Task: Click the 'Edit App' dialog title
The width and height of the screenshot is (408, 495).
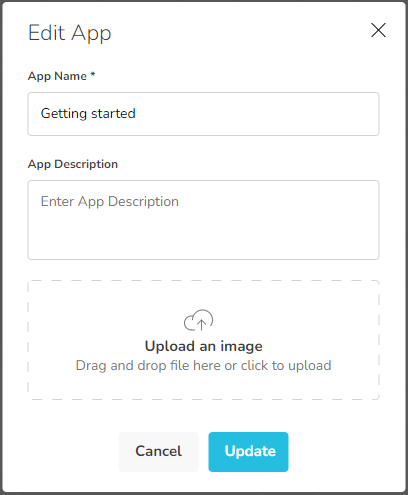Action: (x=69, y=33)
